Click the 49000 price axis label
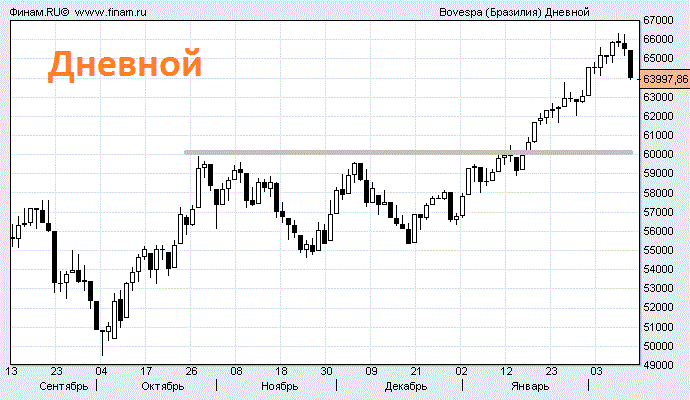The image size is (690, 400). [x=657, y=366]
